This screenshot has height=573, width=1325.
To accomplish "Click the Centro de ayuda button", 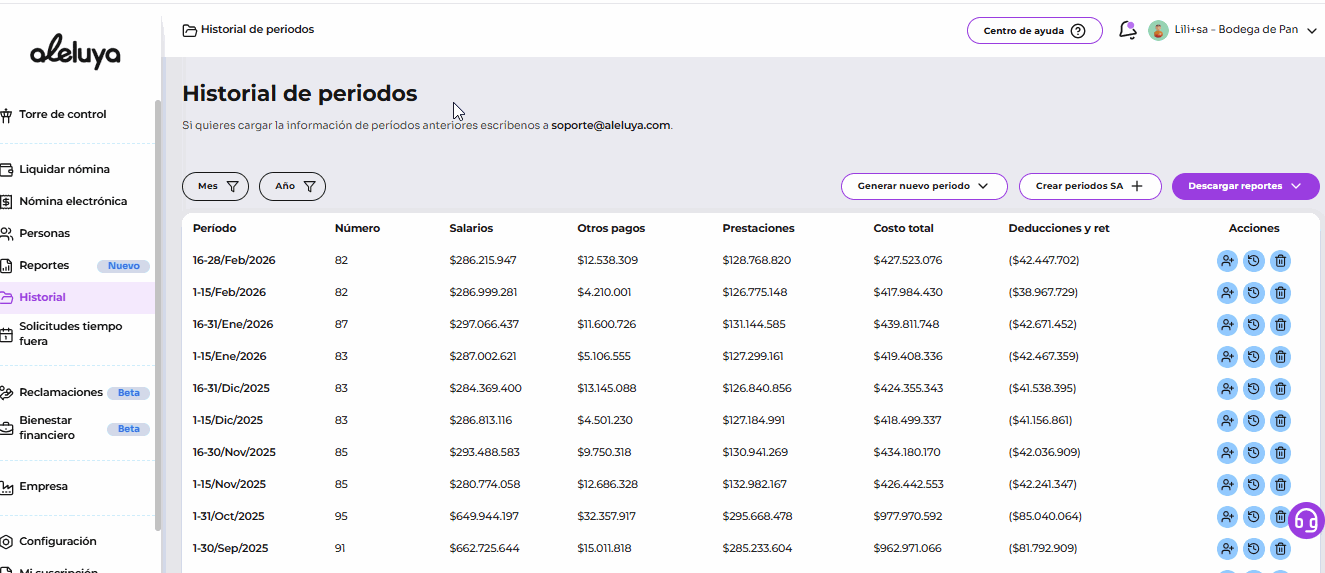I will [x=1034, y=30].
